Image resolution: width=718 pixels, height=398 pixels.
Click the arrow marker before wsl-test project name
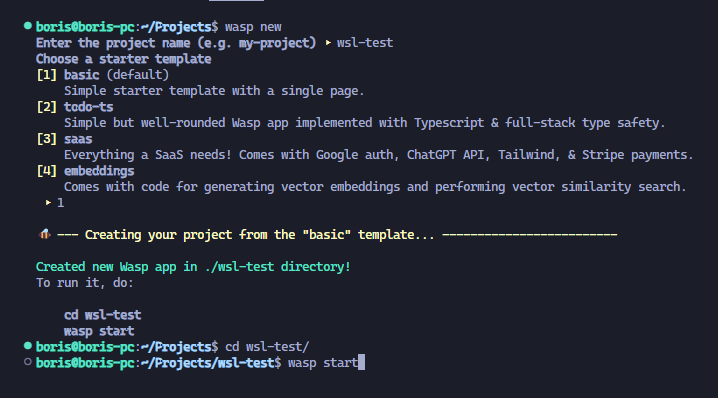tap(328, 43)
